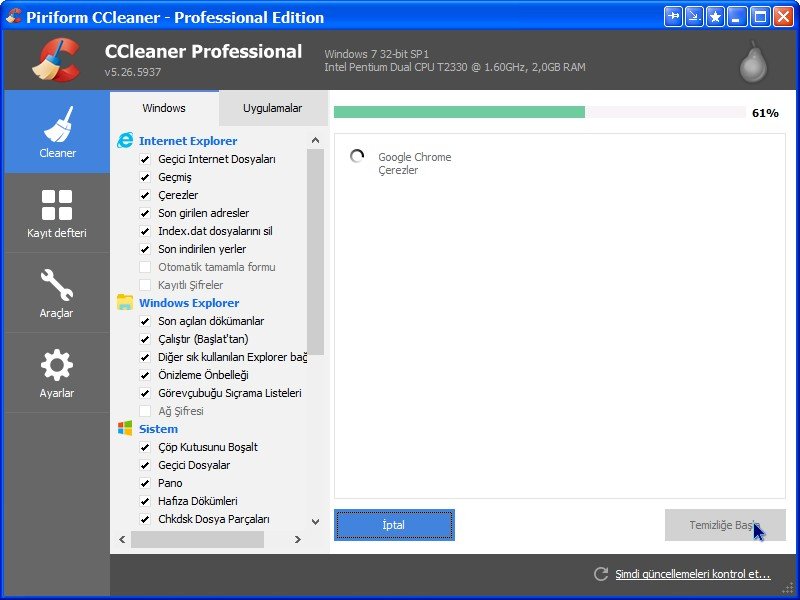Toggle Son girilen adresler checkbox

(x=145, y=213)
